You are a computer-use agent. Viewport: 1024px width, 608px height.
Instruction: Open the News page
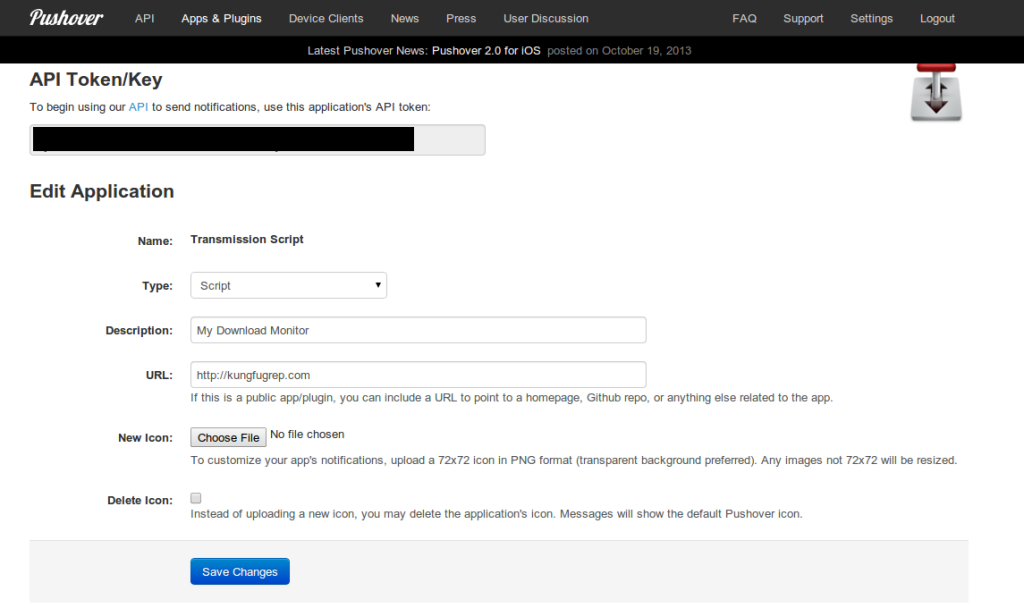405,18
